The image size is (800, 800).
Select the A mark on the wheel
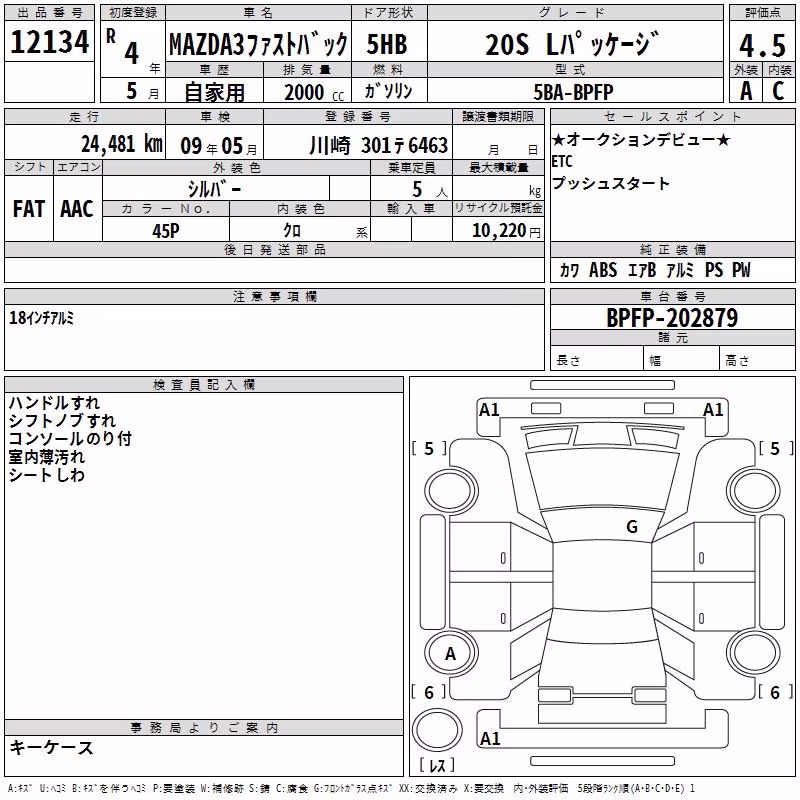451,654
